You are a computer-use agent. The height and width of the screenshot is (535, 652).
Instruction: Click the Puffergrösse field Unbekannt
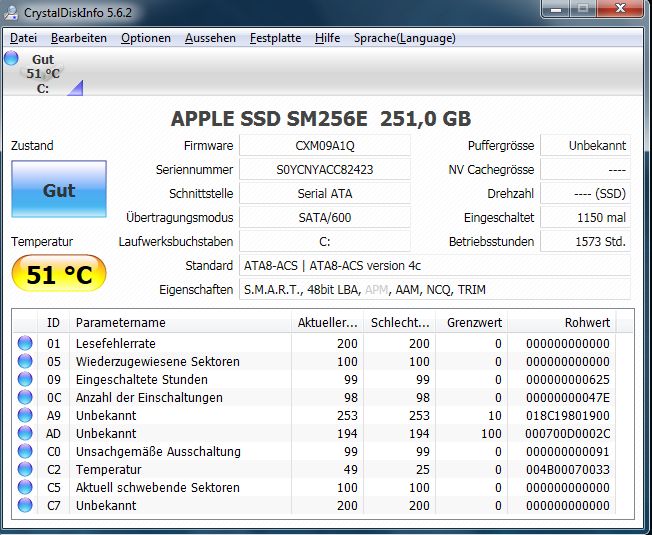585,145
